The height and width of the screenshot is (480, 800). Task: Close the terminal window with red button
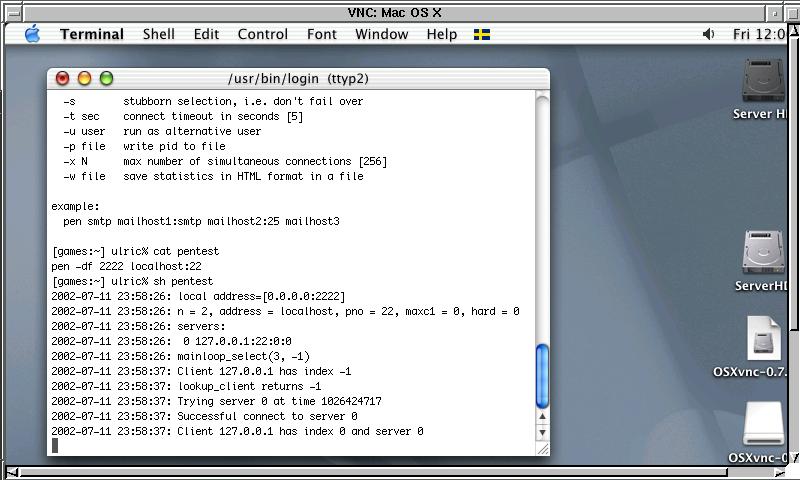pyautogui.click(x=62, y=79)
